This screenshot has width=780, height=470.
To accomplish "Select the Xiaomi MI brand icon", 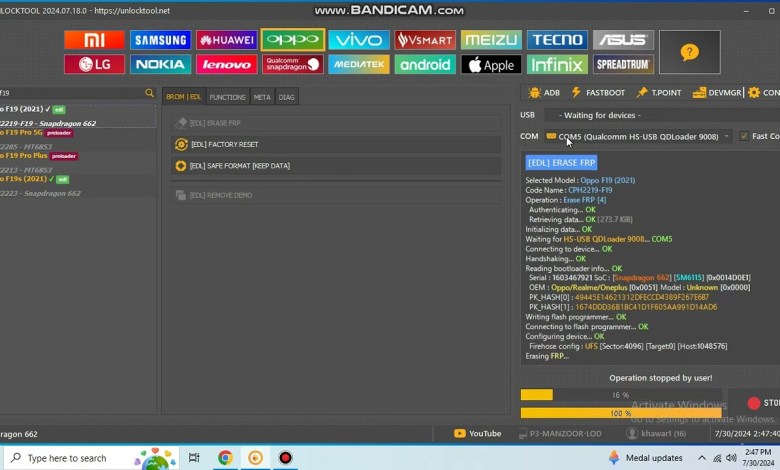I will click(94, 40).
